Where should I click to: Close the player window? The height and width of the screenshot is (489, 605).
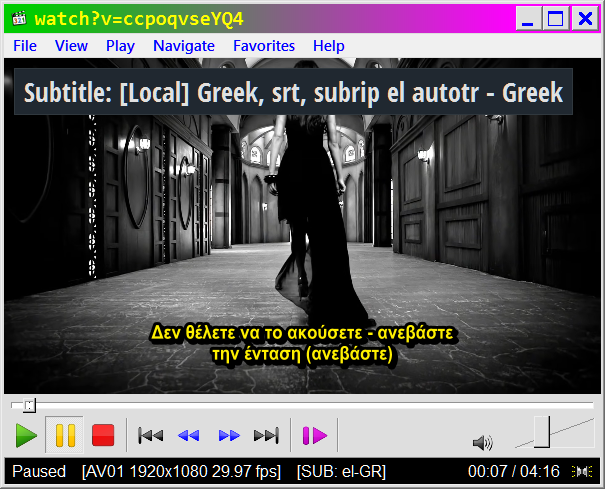pos(585,19)
